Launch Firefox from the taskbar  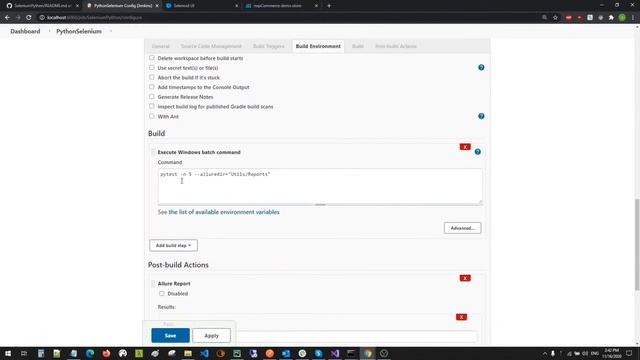(106, 353)
